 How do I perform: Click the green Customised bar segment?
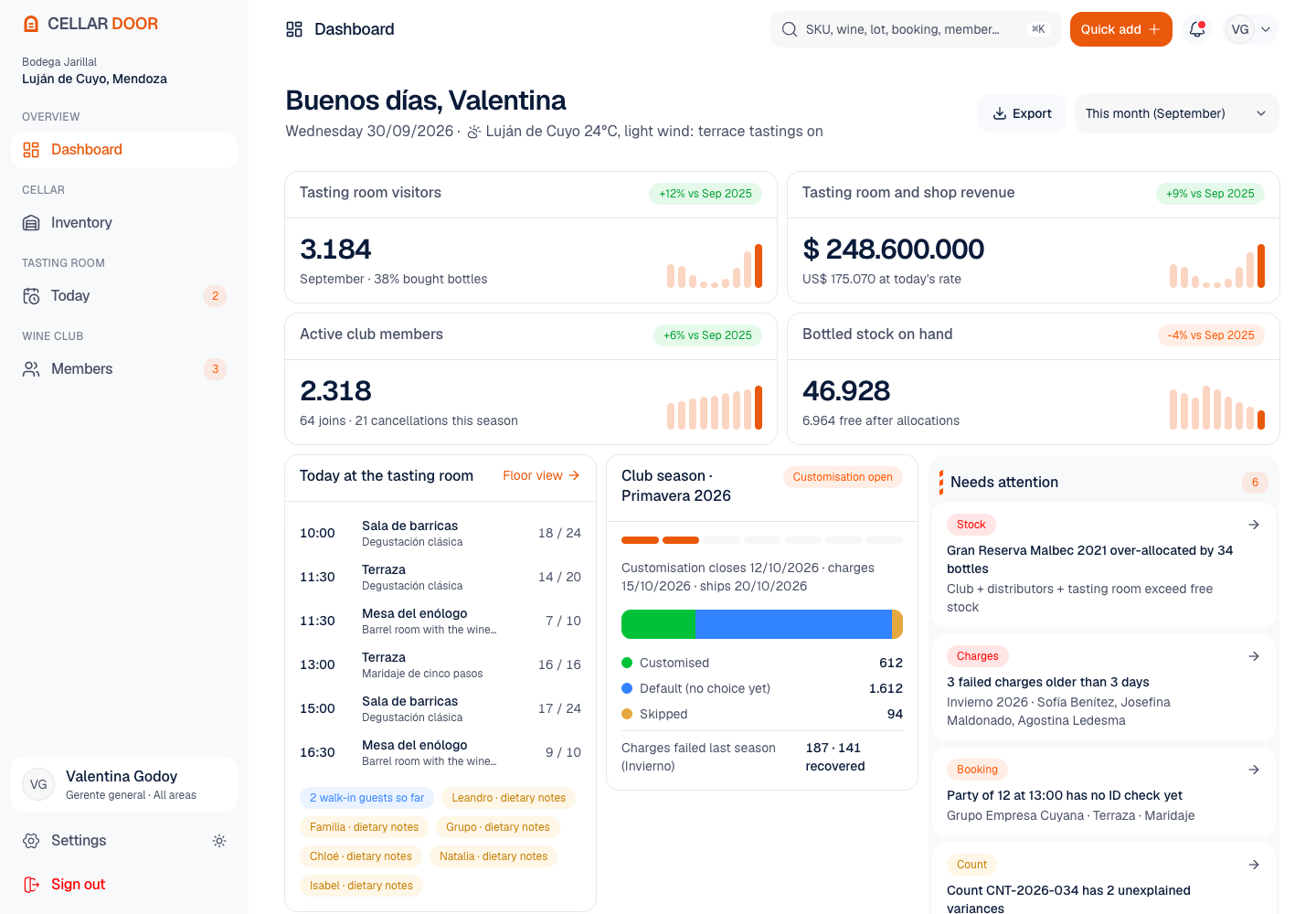[658, 624]
